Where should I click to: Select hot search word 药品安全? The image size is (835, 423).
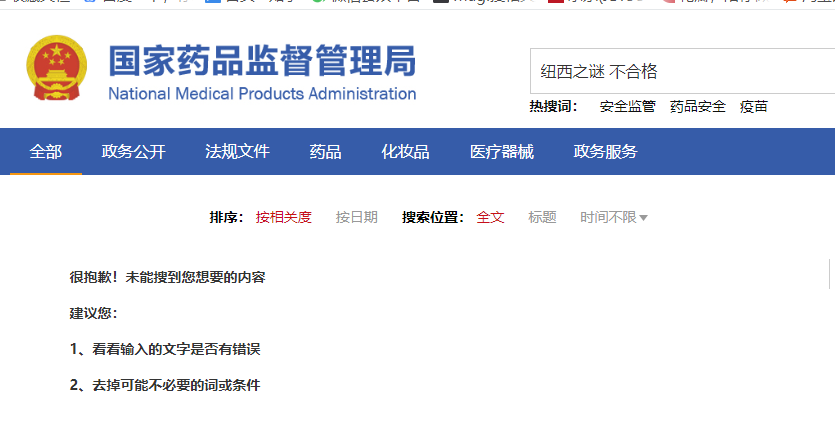698,107
